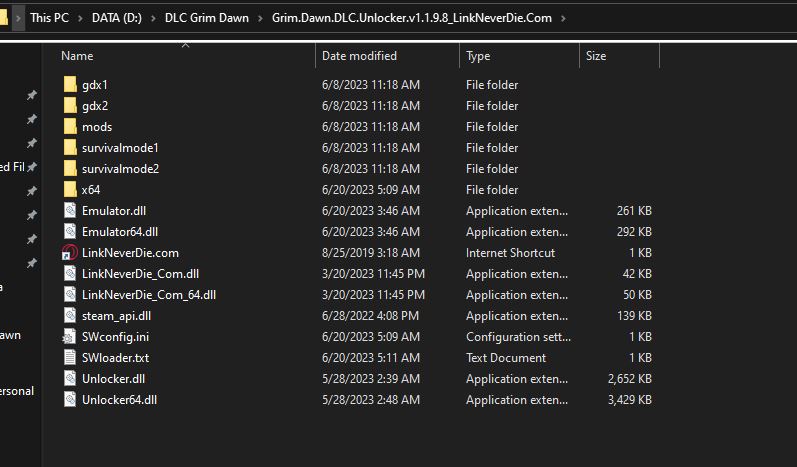The width and height of the screenshot is (797, 467).
Task: Select the file name gdx1
Action: coord(95,85)
